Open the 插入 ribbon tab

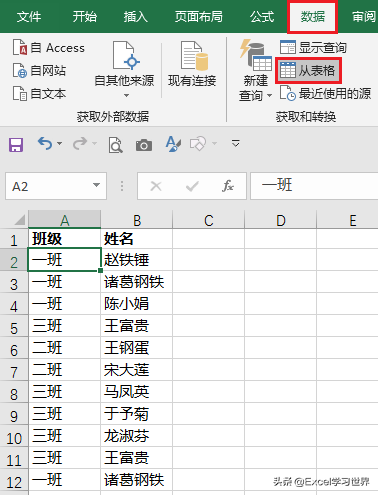[136, 16]
